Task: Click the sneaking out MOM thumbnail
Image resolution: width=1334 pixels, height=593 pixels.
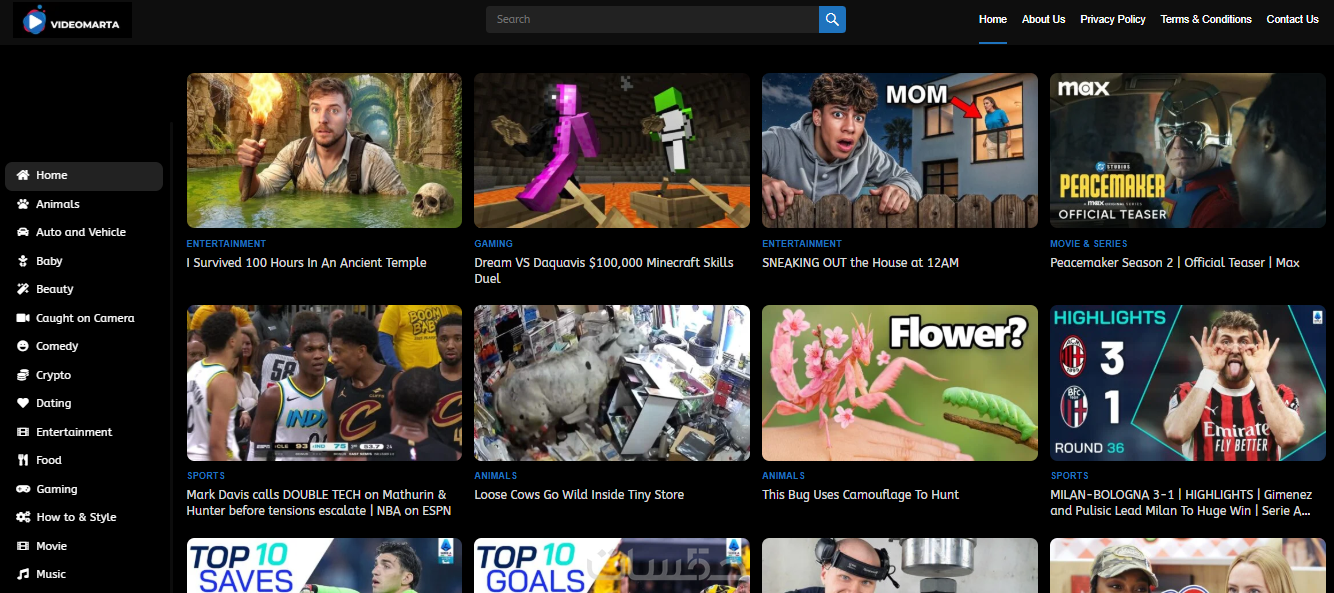Action: [x=900, y=150]
